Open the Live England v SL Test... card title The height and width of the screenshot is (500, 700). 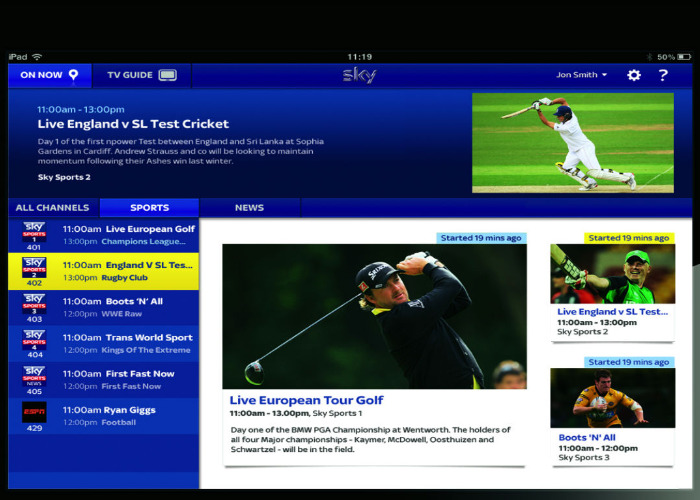click(x=612, y=312)
